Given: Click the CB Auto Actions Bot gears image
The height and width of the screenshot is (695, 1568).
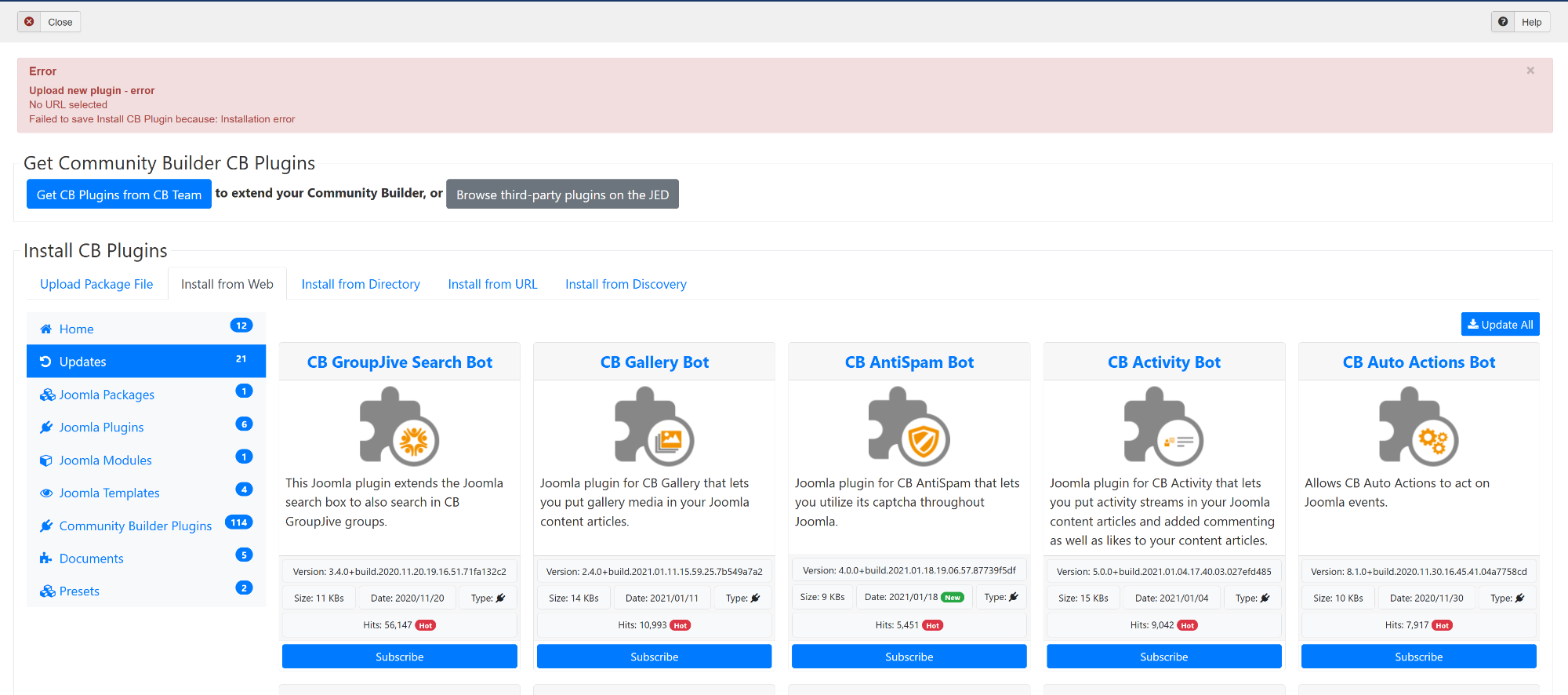Looking at the screenshot, I should coord(1419,427).
